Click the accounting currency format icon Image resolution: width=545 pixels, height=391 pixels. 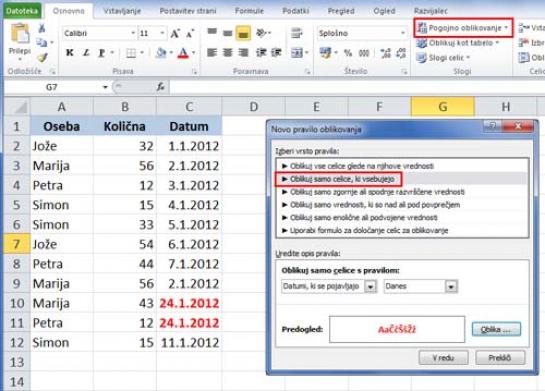click(x=326, y=53)
